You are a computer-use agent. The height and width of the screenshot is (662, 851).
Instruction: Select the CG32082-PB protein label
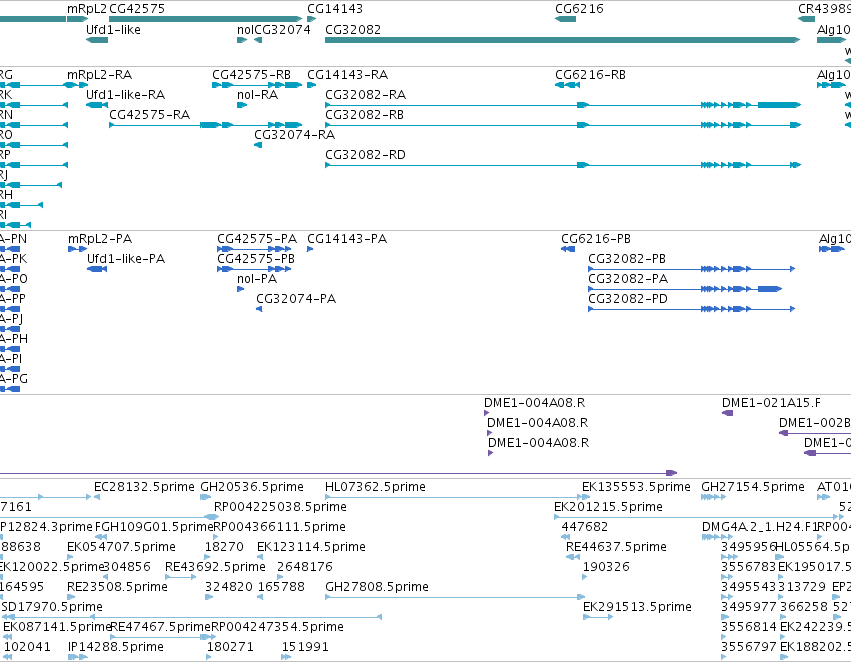627,259
